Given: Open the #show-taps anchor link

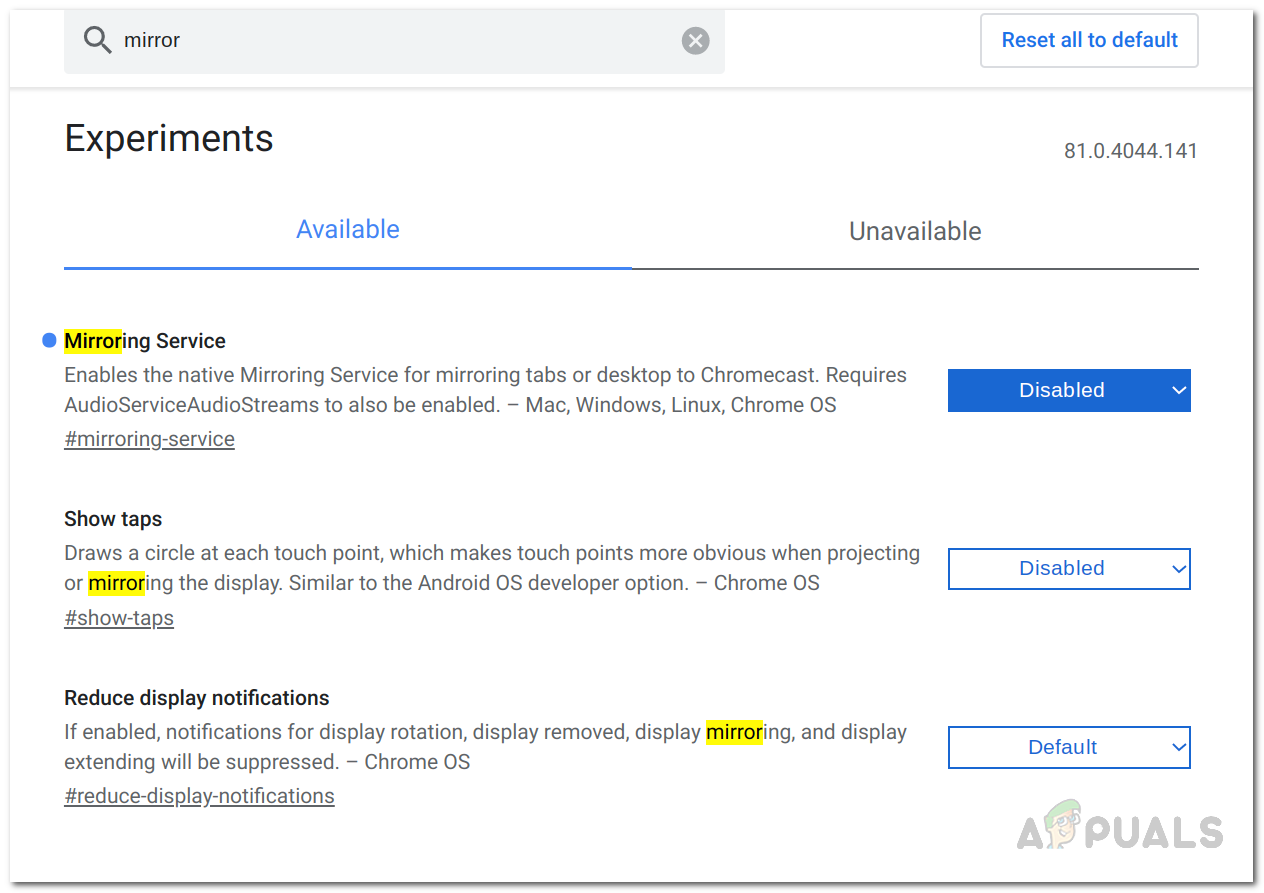Looking at the screenshot, I should [x=119, y=618].
